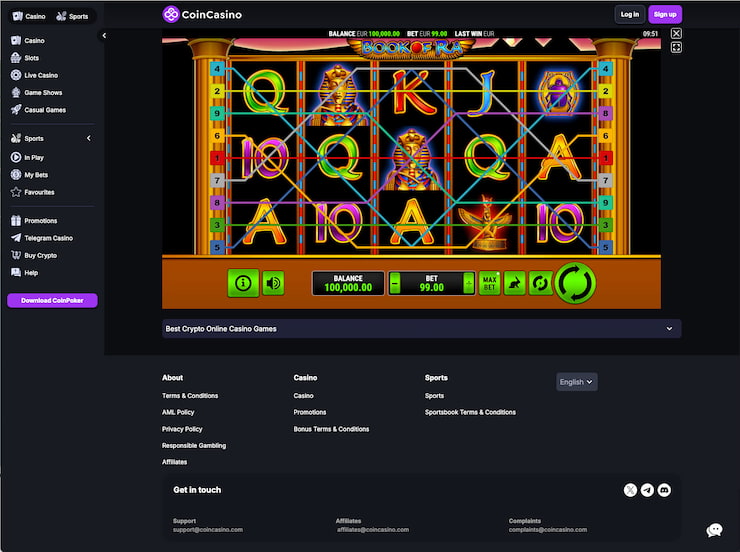
Task: Toggle turbo rabbit fast-spin button
Action: [514, 283]
